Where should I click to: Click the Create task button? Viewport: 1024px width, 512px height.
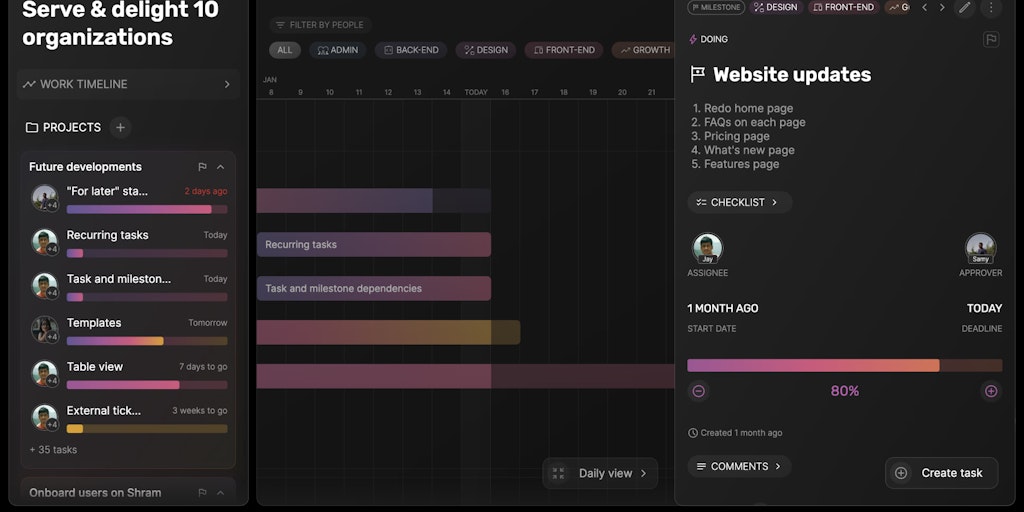tap(941, 473)
